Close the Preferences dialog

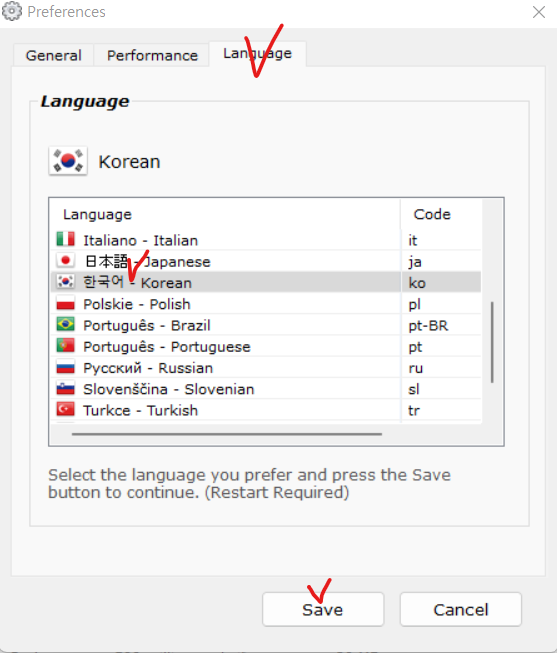click(x=539, y=12)
